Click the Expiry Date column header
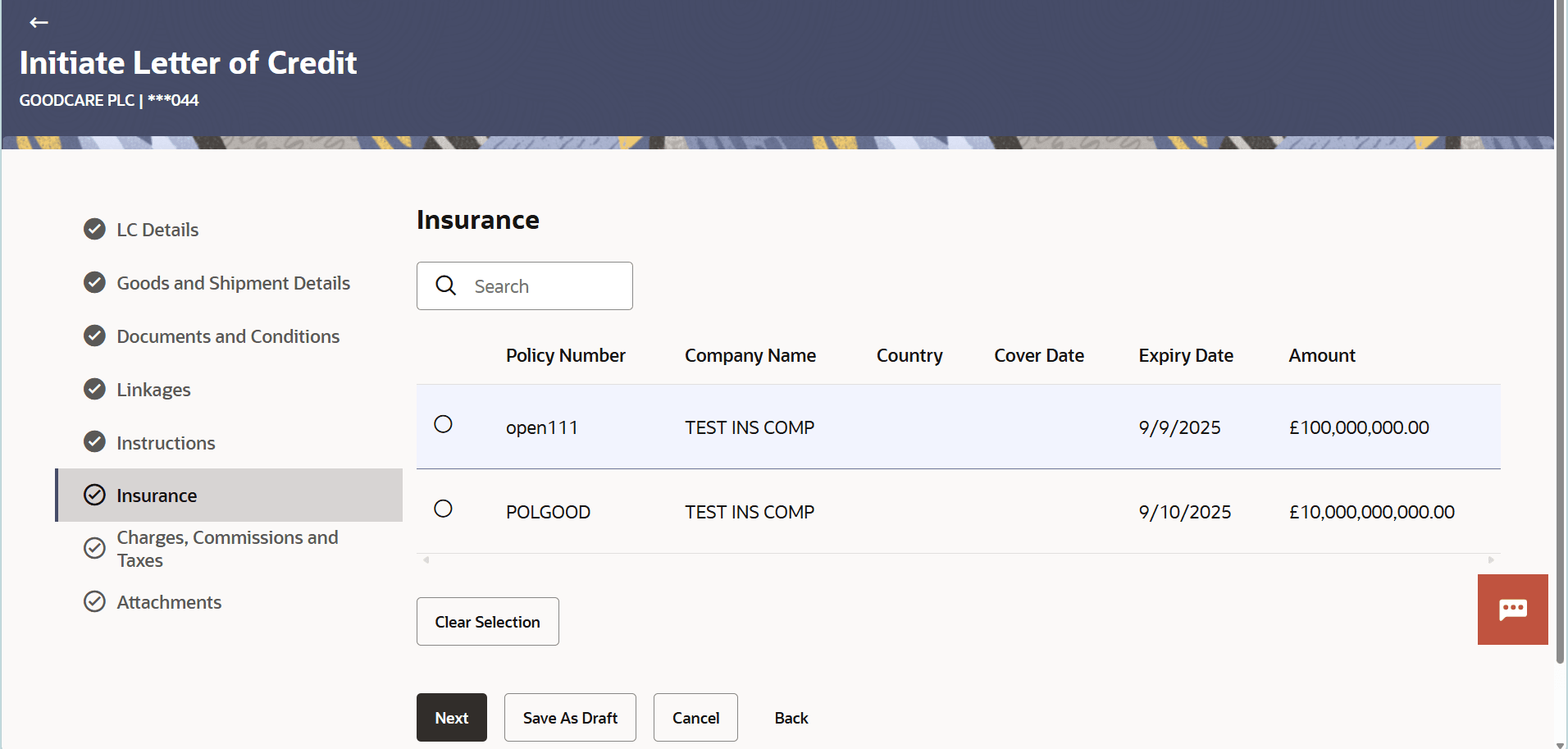 pyautogui.click(x=1186, y=355)
